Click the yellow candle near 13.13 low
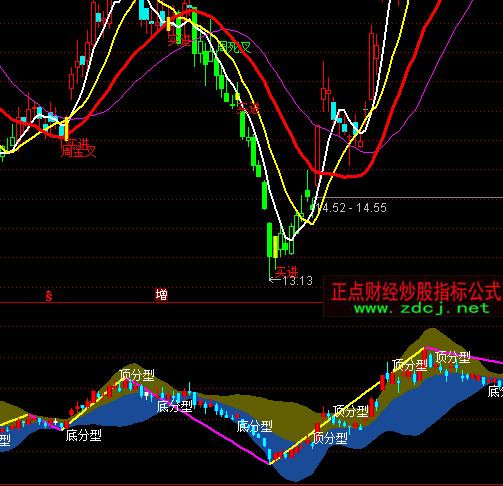The height and width of the screenshot is (486, 503). click(275, 247)
